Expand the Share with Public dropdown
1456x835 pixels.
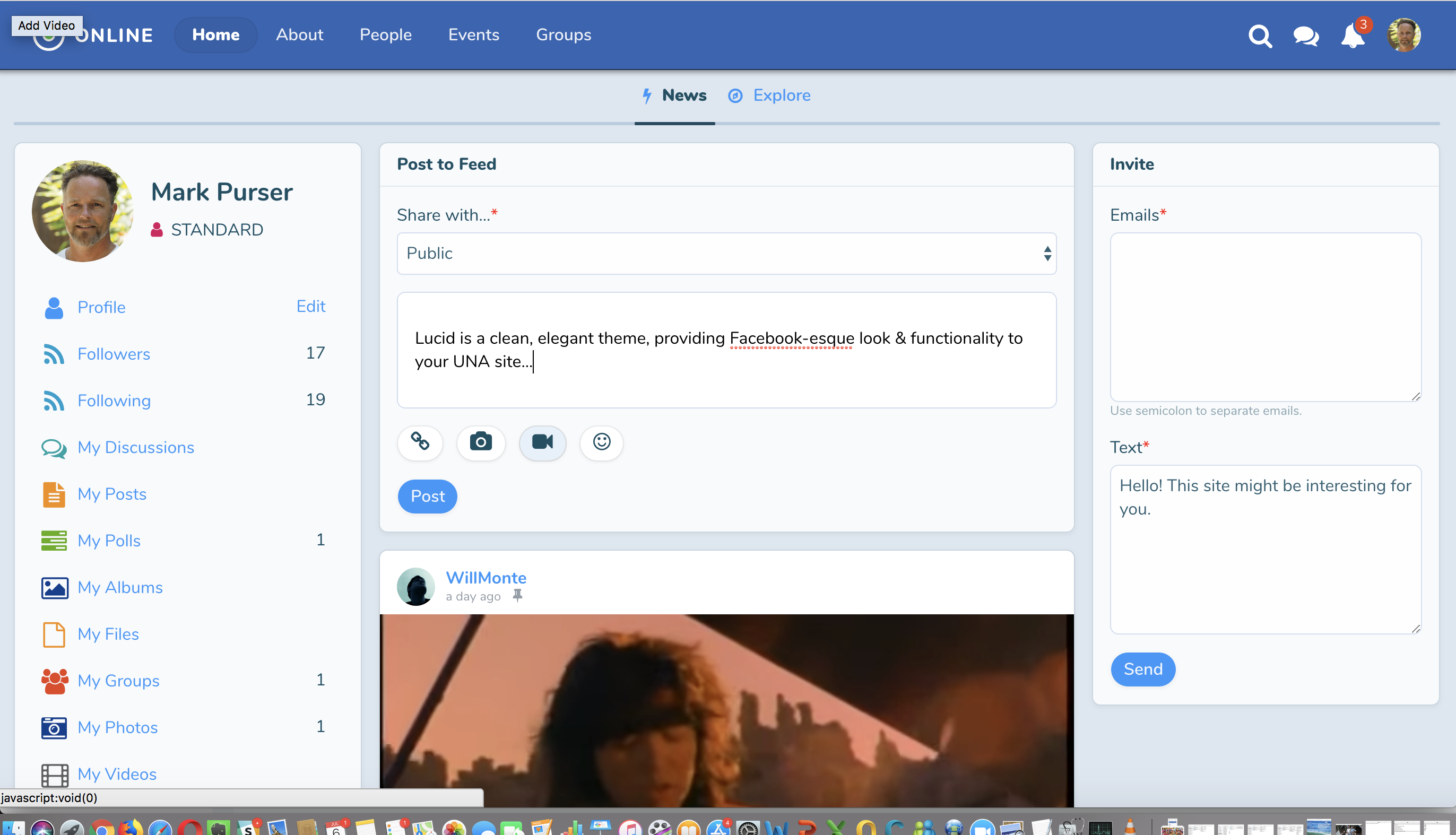[x=726, y=253]
